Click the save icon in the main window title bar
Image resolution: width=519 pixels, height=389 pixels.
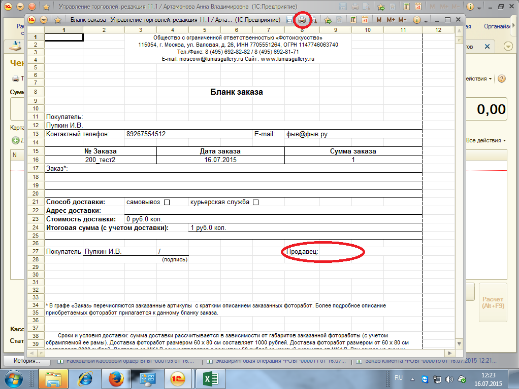click(x=342, y=7)
